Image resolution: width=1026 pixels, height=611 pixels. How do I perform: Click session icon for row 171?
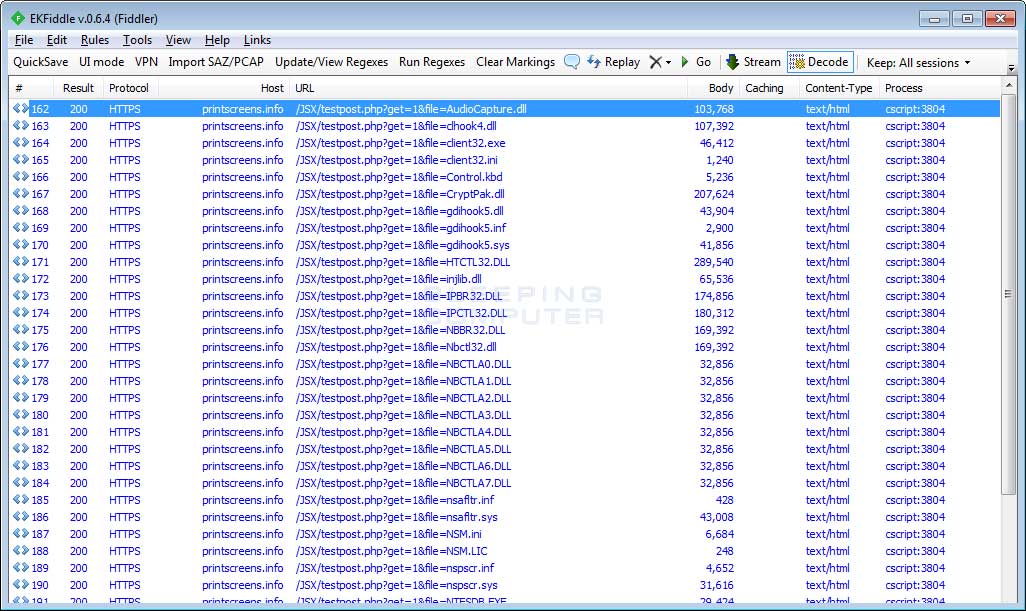20,262
